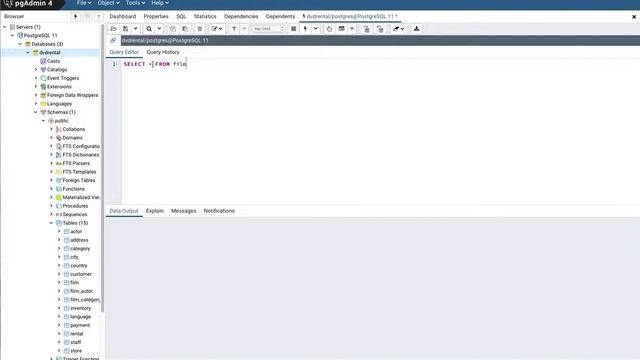Expand the film table node
The height and width of the screenshot is (360, 640).
tap(59, 282)
